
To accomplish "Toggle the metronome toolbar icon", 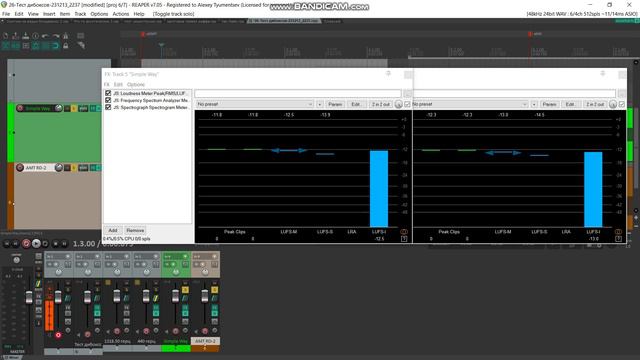I will tap(65, 36).
